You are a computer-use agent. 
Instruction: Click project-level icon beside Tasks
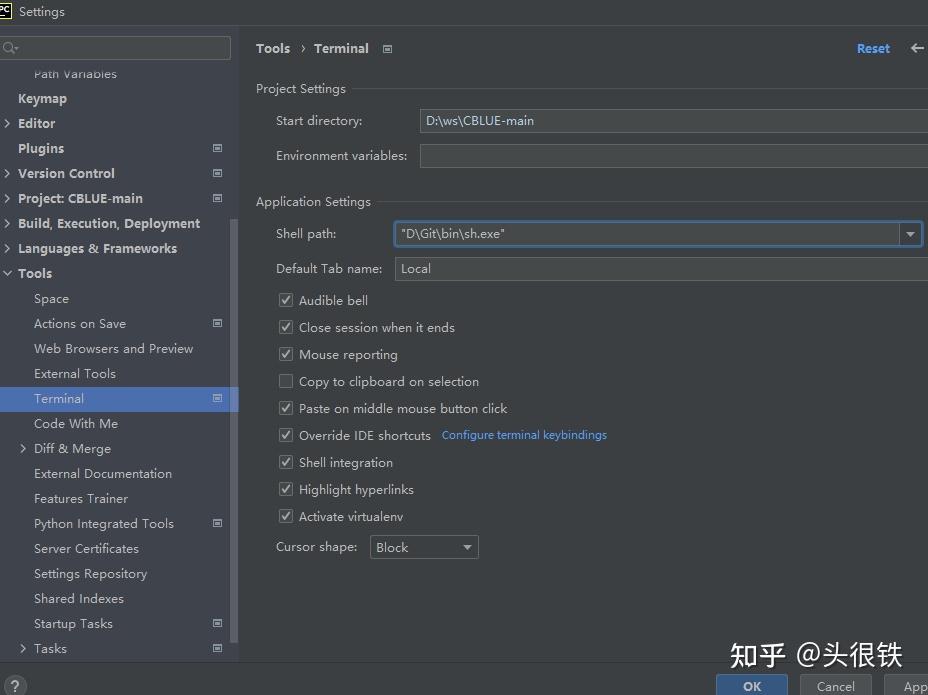[217, 648]
